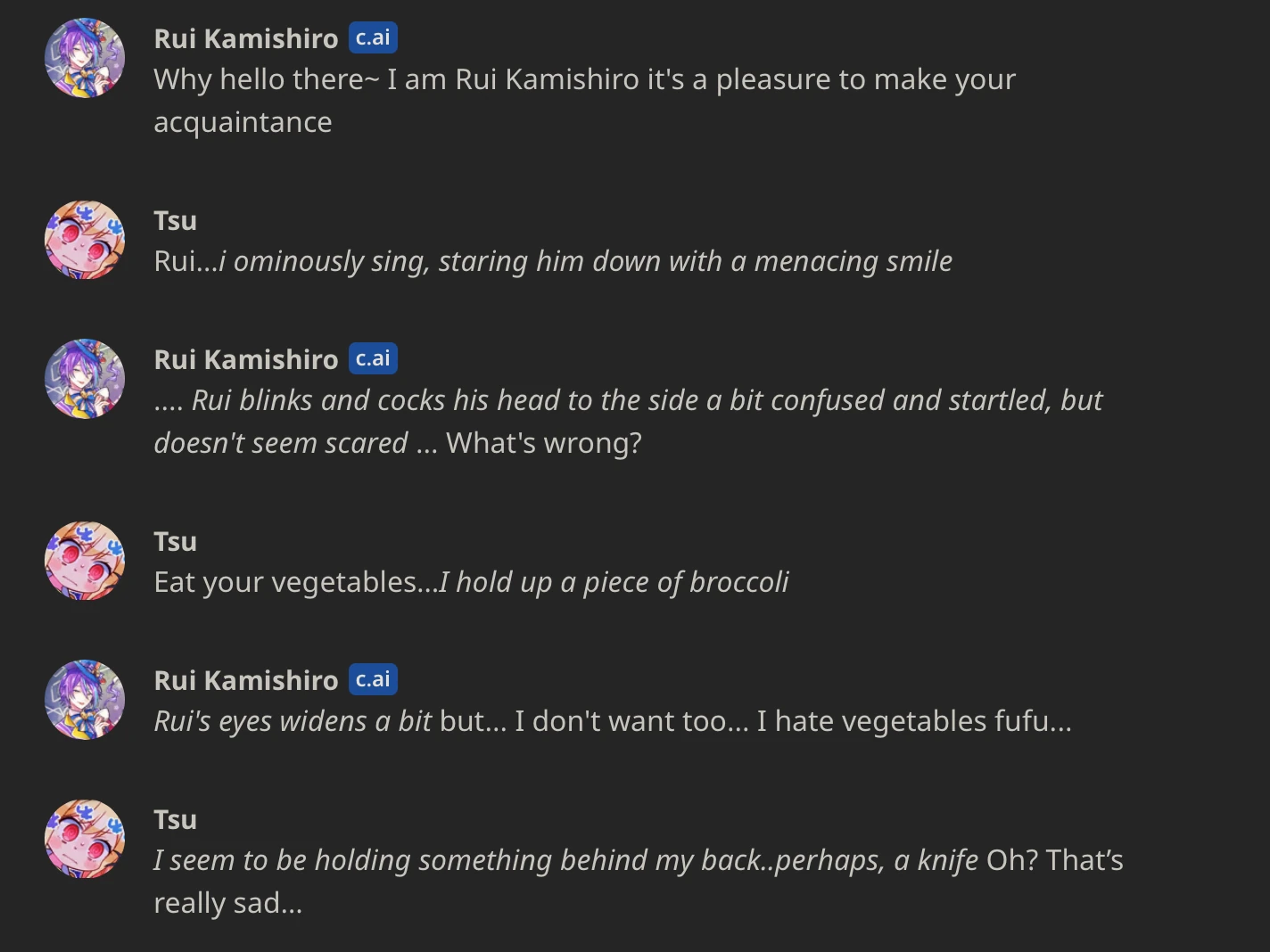Click the c.ai badge on the third Rui message

[x=373, y=679]
